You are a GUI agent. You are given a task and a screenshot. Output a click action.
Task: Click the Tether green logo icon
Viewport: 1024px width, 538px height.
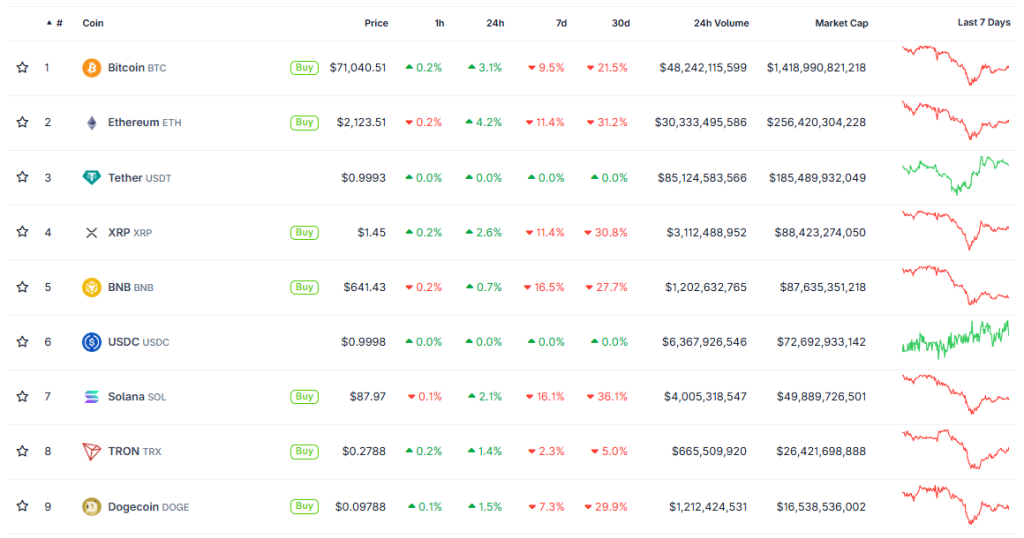[x=91, y=178]
